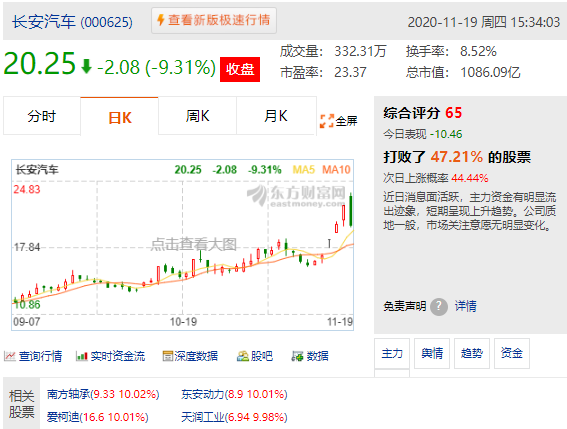The width and height of the screenshot is (567, 429).
Task: Click the 打败了 47.21% 的股票 text
Action: pyautogui.click(x=457, y=157)
